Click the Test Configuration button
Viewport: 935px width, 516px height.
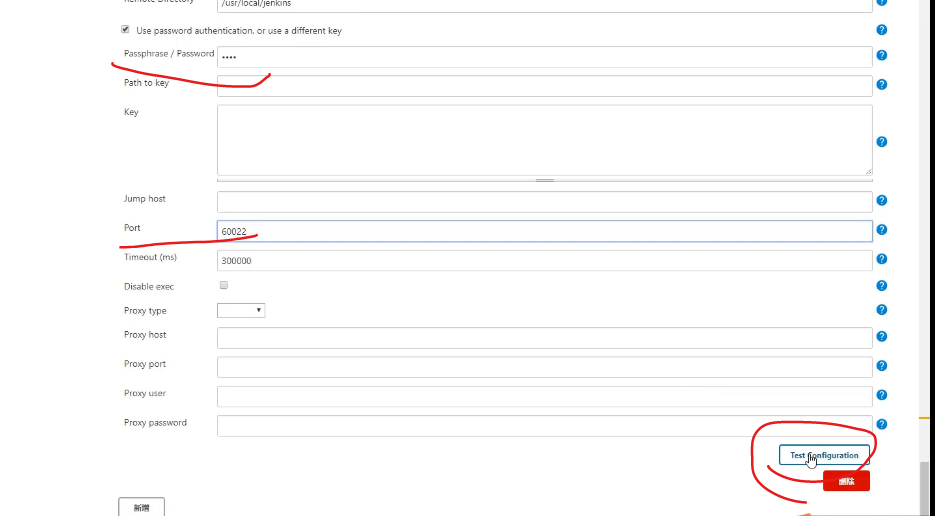click(824, 455)
